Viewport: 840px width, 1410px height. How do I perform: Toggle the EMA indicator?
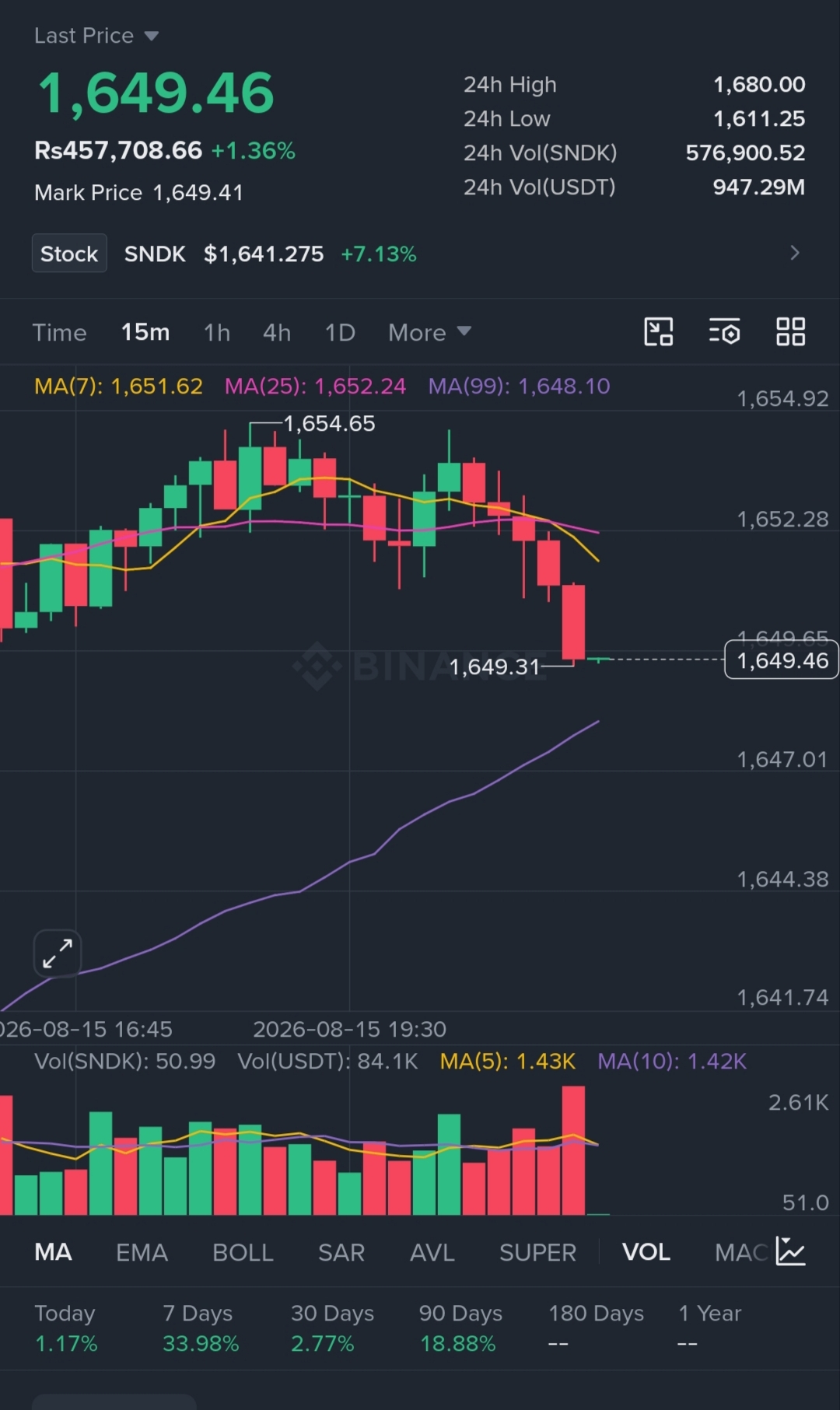pyautogui.click(x=142, y=1252)
